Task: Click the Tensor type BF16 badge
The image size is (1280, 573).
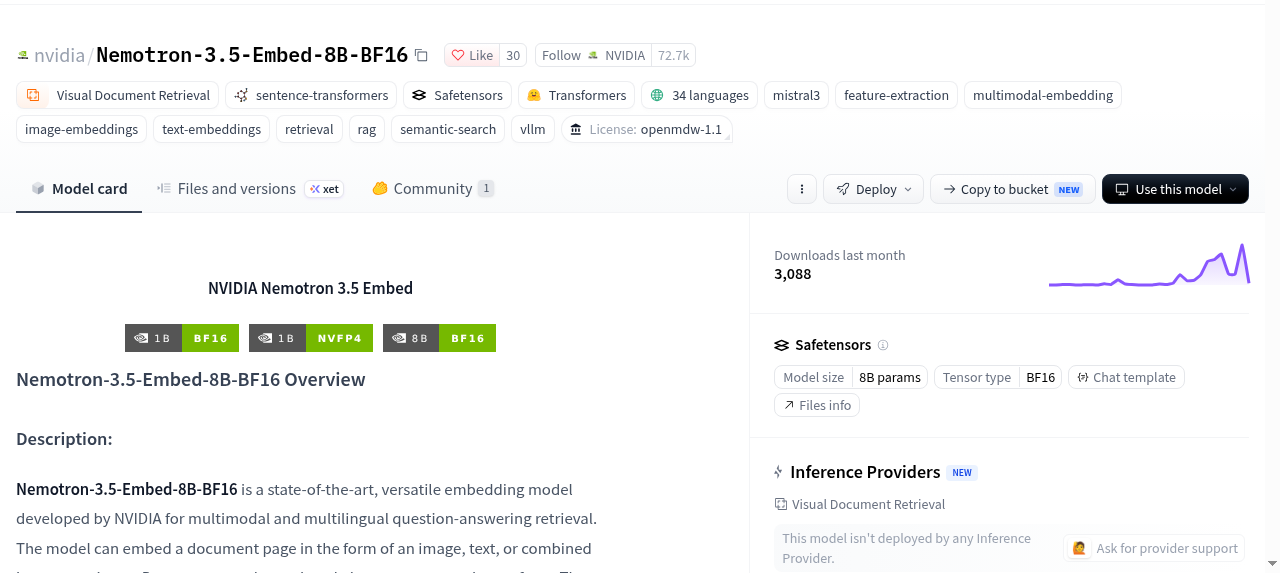Action: coord(998,377)
